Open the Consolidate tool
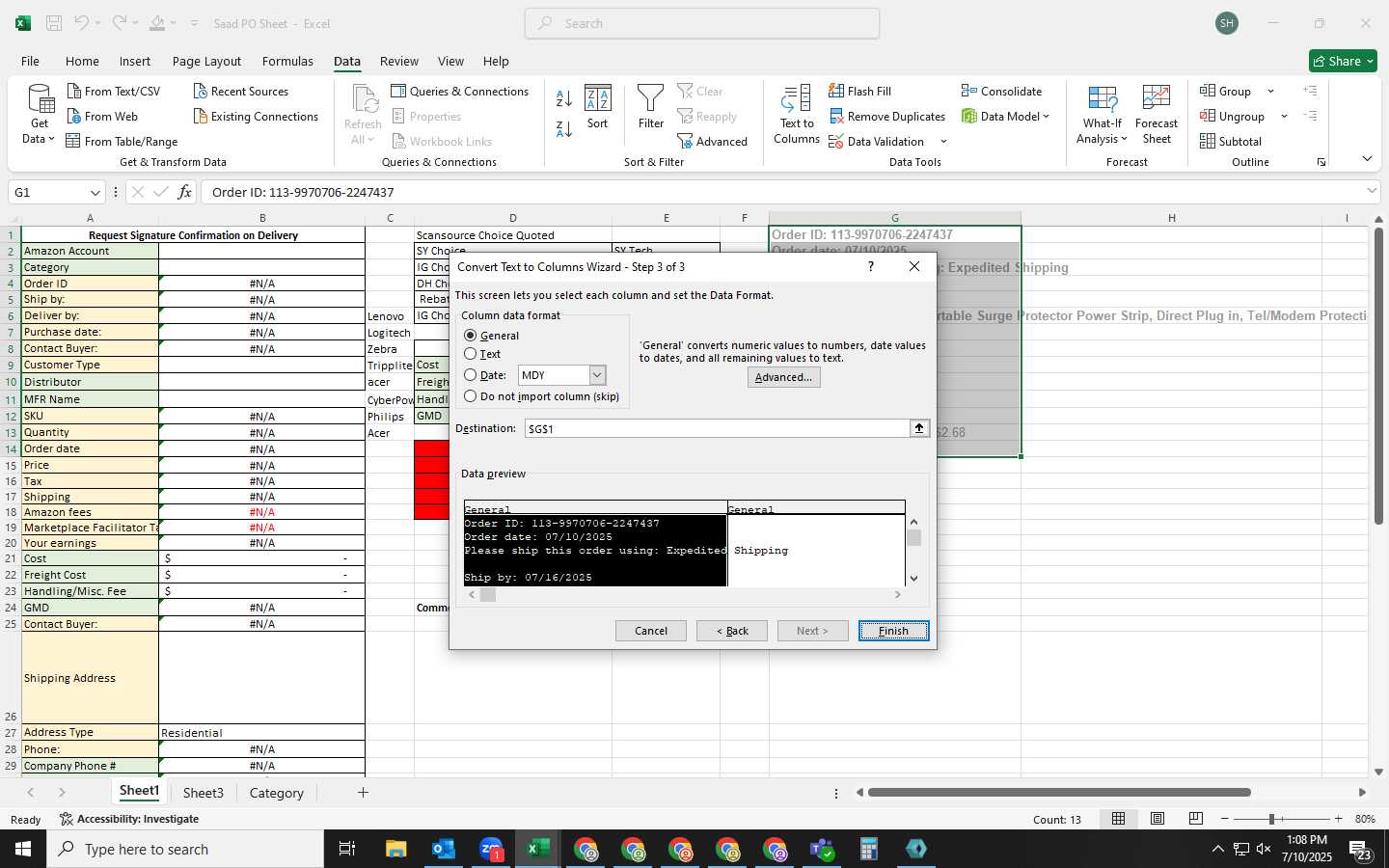Viewport: 1389px width, 868px height. 1001,91
